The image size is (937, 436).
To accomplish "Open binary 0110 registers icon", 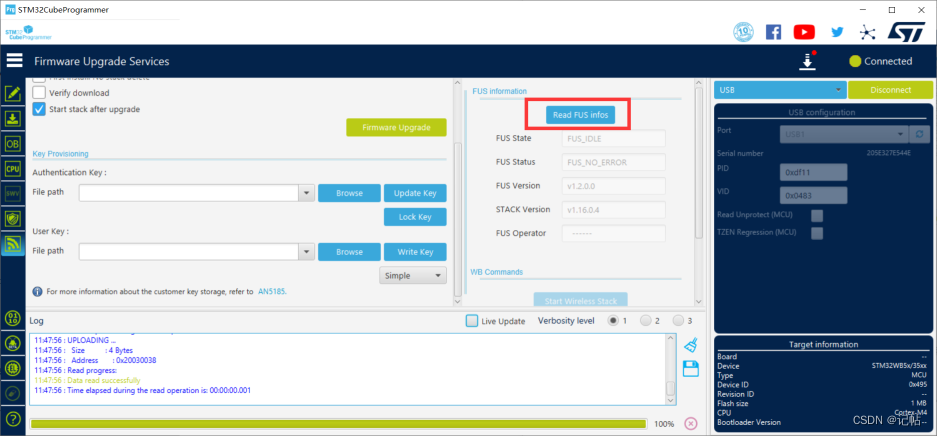I will tap(13, 318).
